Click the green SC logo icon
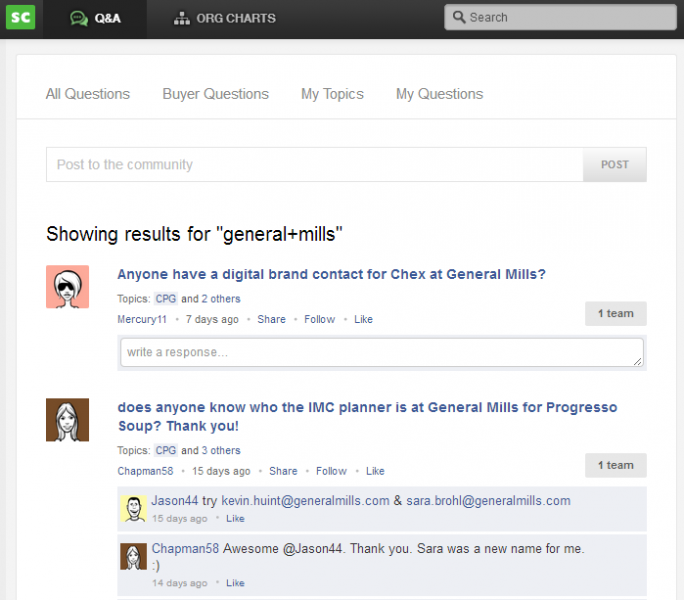 point(21,17)
